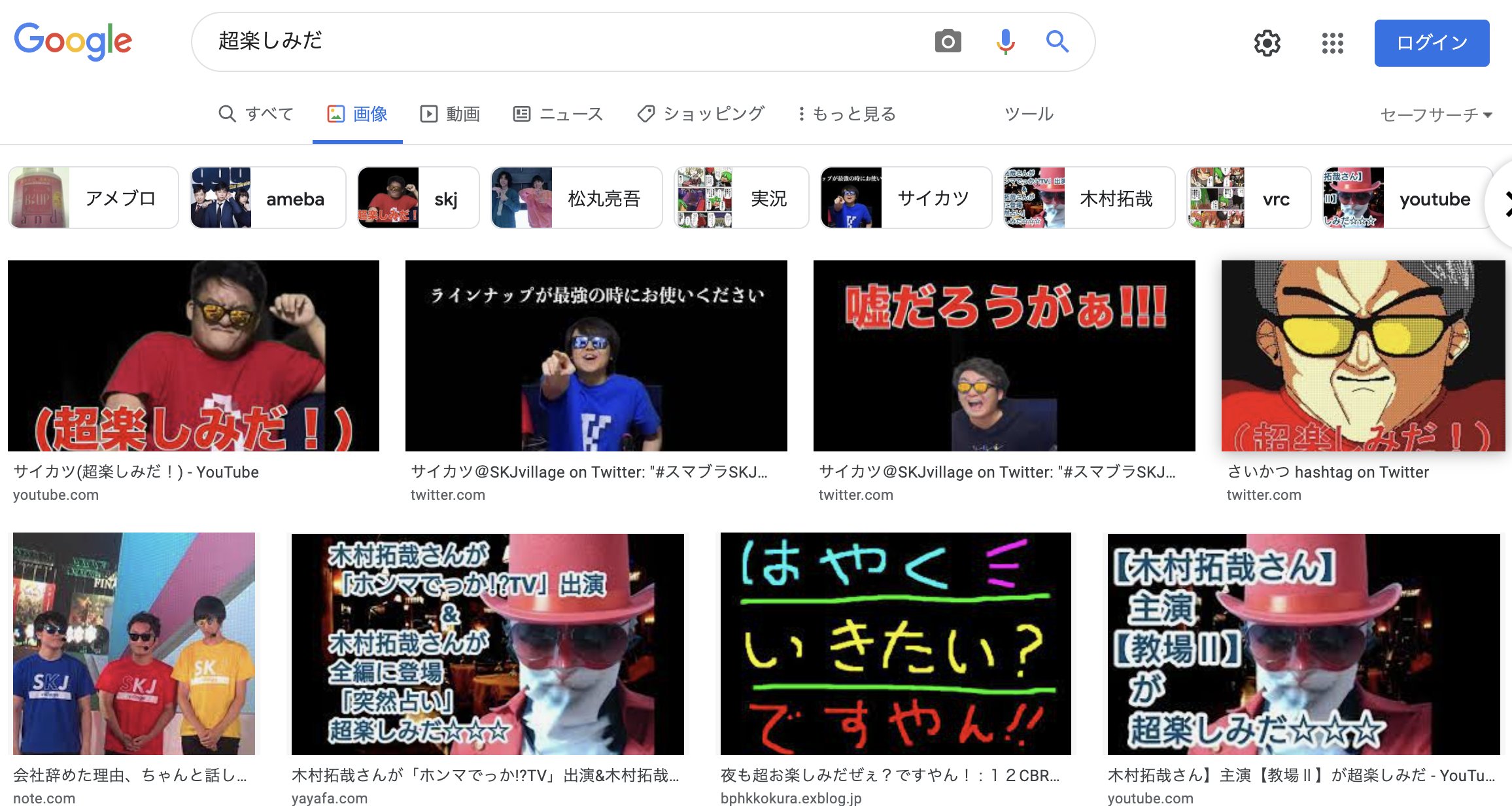Viewport: 1512px width, 806px height.
Task: Click さいかつ hashtag on Twitter title
Action: [x=1328, y=472]
